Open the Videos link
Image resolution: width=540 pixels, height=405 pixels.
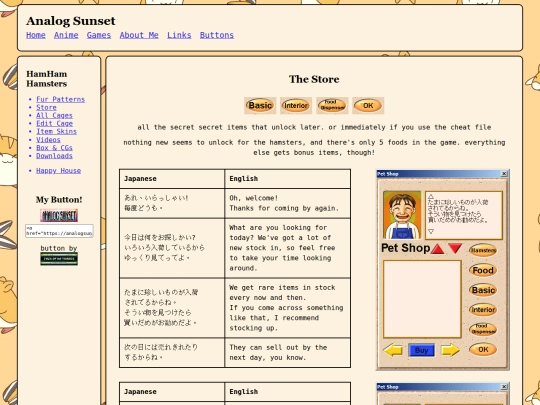pos(48,139)
